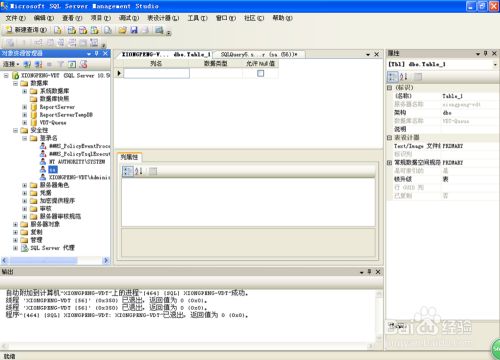
Task: Click the 锁升级 property row
Action: click(442, 179)
